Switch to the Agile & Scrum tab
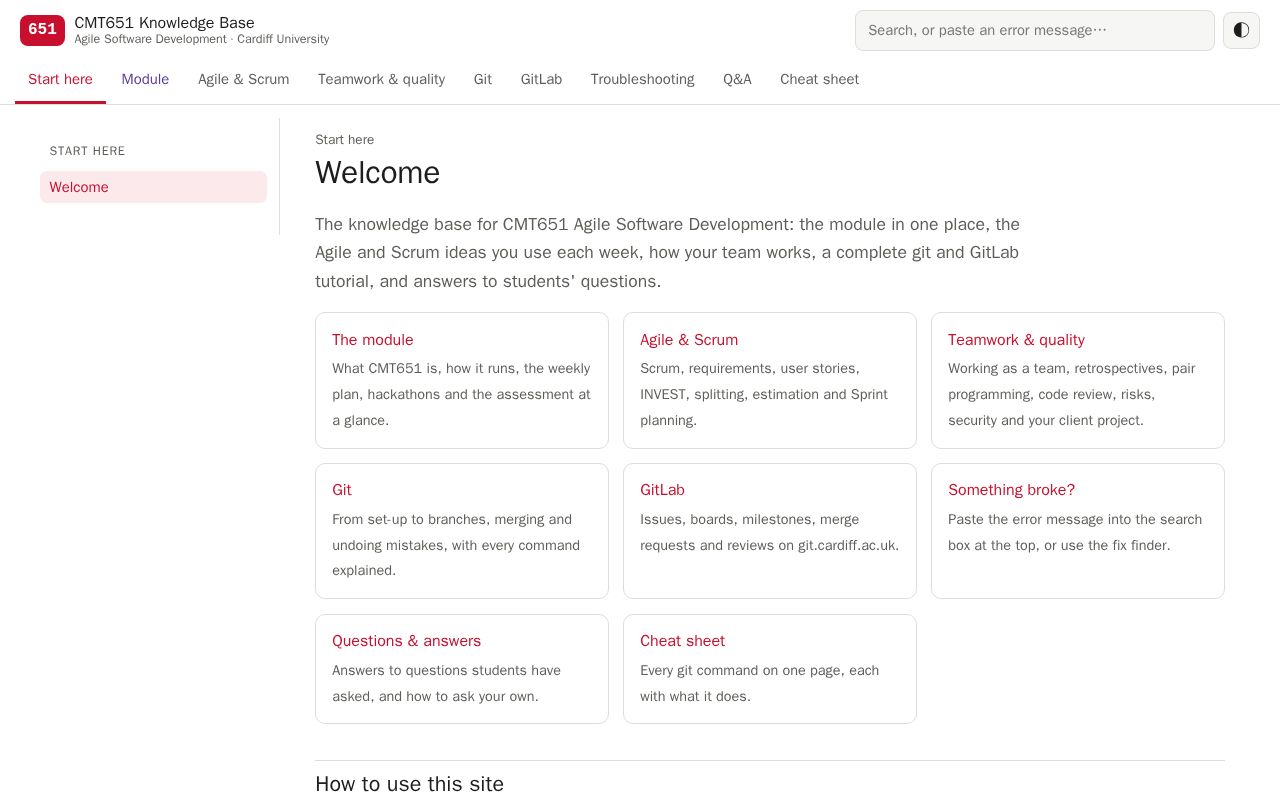 coord(243,79)
